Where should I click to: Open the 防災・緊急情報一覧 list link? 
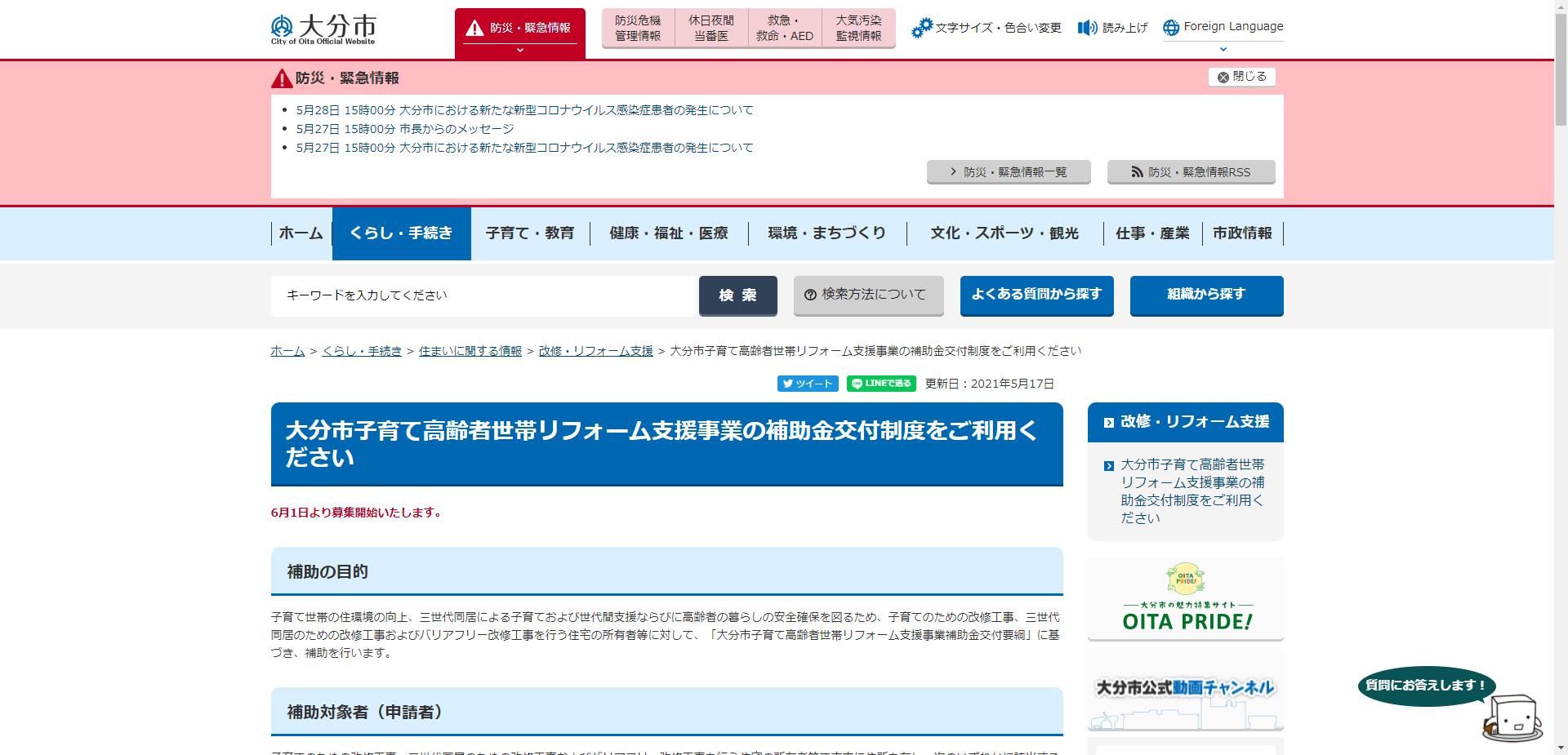[x=1009, y=171]
